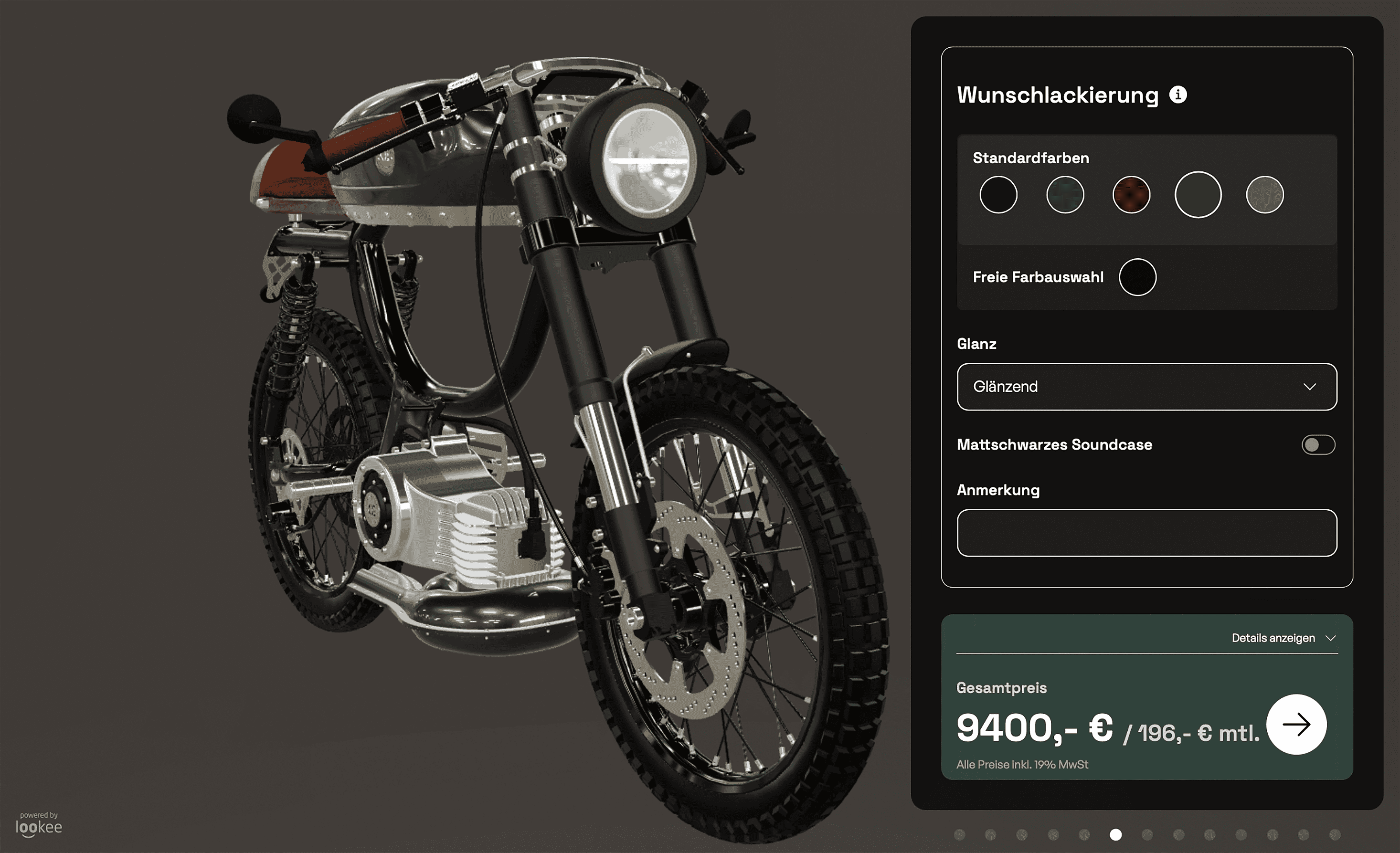Open the Freie Farbauswahl color picker
Screen dimensions: 1400x853
[x=1137, y=277]
